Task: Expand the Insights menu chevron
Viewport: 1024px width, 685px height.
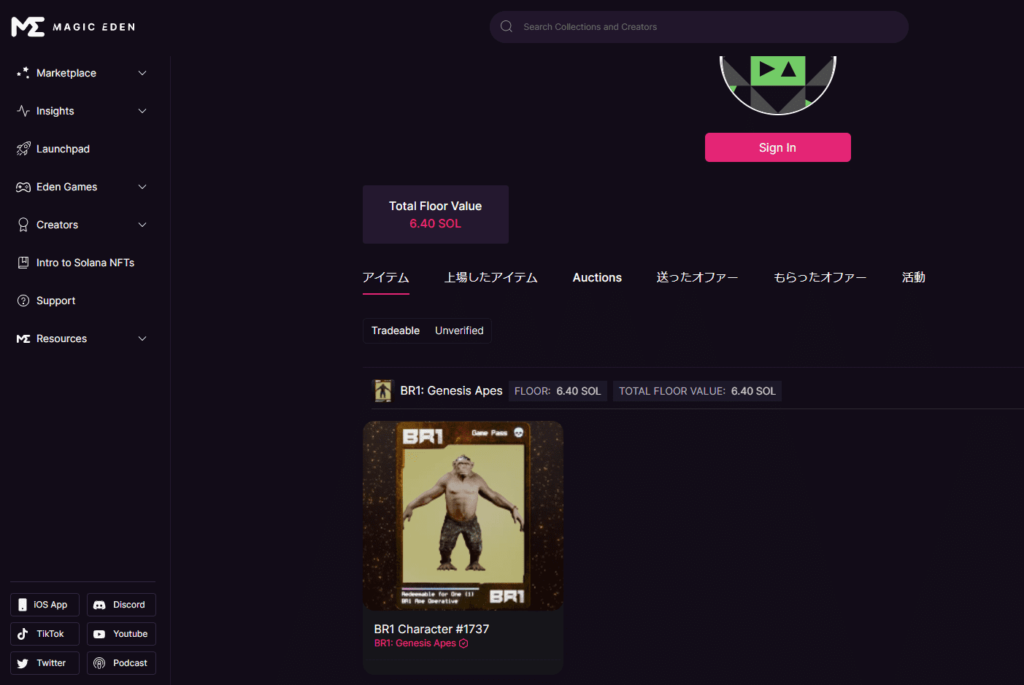Action: tap(142, 111)
